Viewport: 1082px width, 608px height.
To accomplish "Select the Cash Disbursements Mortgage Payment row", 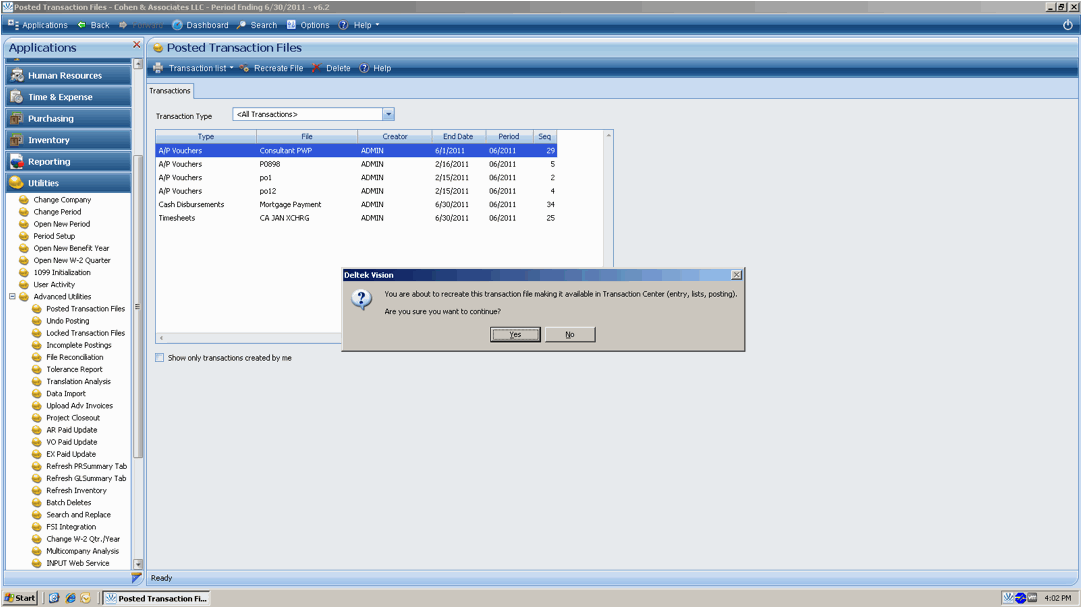I will [300, 204].
